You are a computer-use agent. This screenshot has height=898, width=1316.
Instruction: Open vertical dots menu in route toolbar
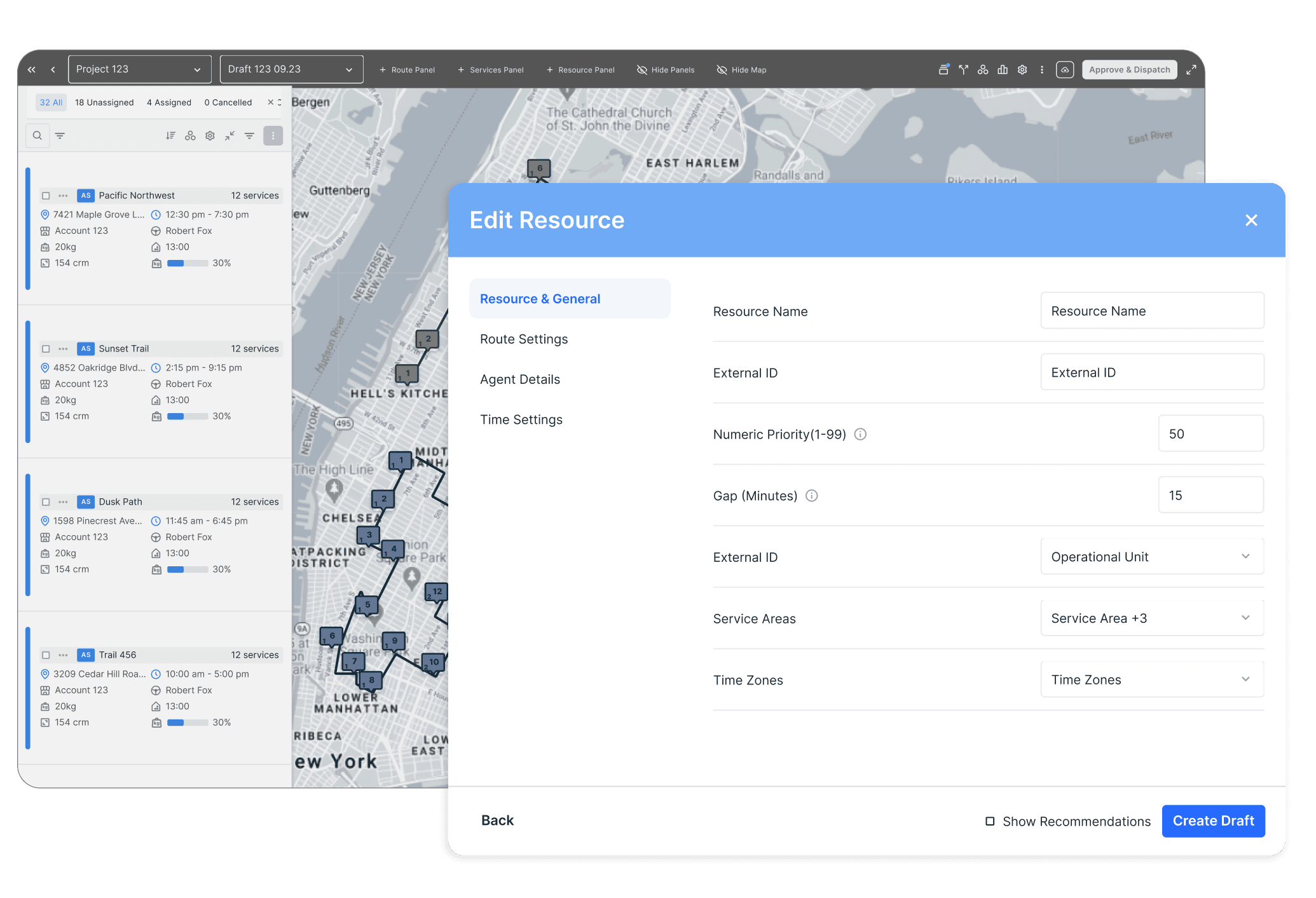pyautogui.click(x=273, y=135)
